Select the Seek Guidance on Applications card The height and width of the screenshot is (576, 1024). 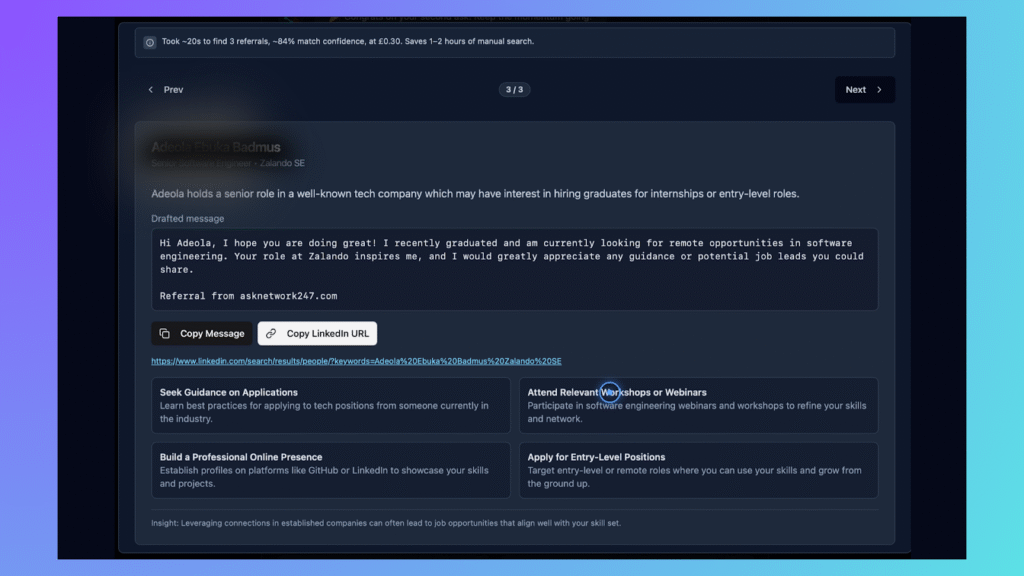pos(330,405)
